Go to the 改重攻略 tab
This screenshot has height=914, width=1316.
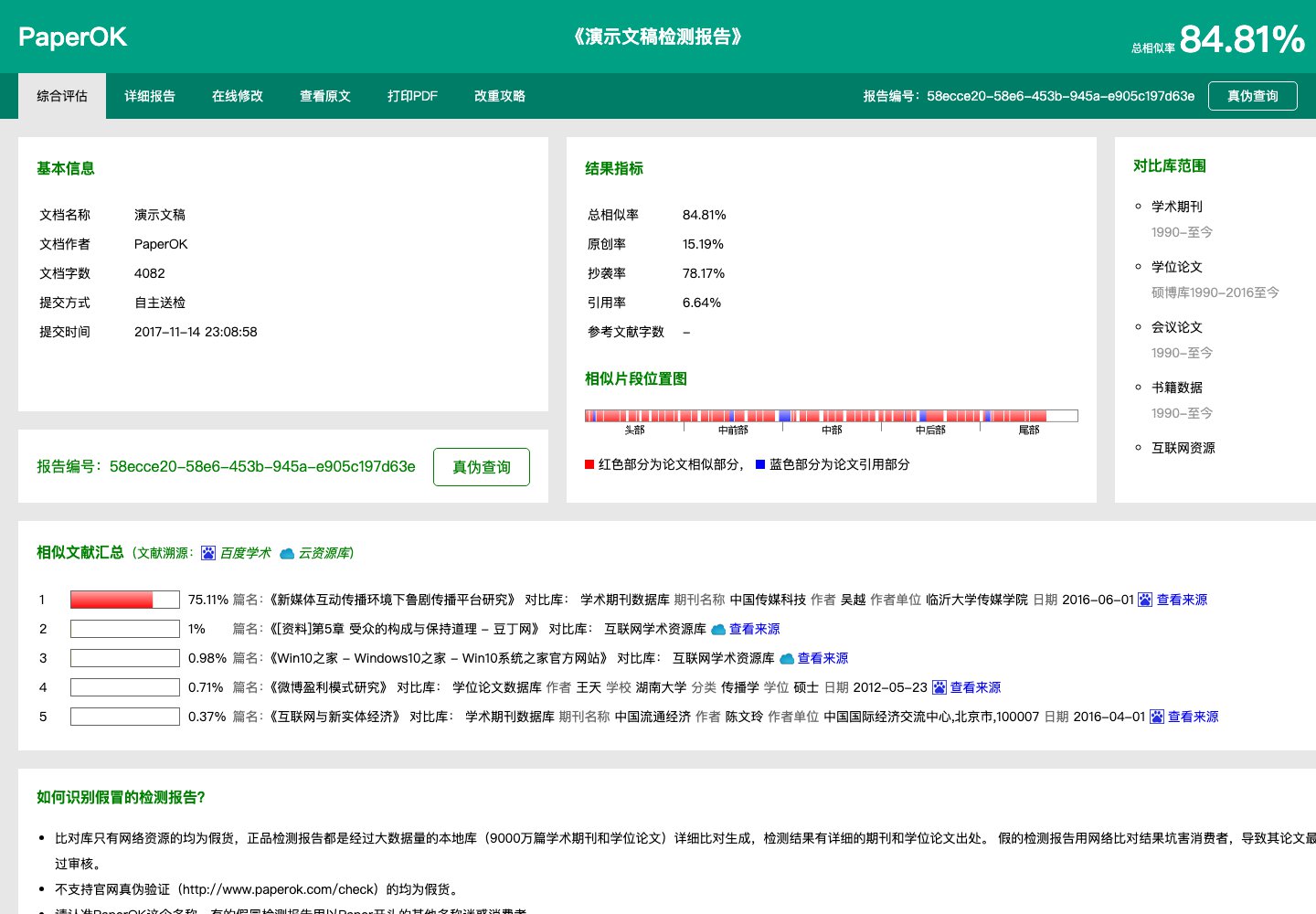coord(500,96)
